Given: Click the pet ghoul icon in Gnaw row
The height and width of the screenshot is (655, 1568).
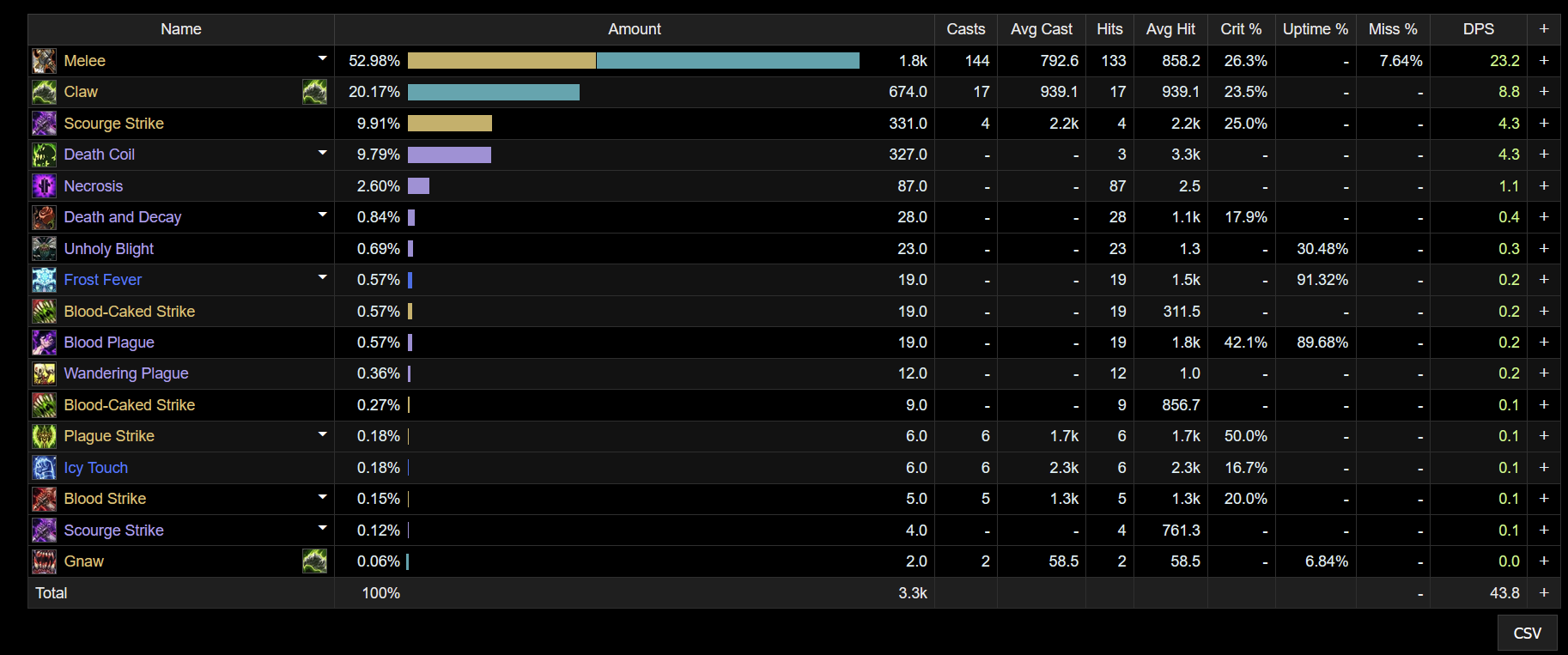Looking at the screenshot, I should coord(314,561).
